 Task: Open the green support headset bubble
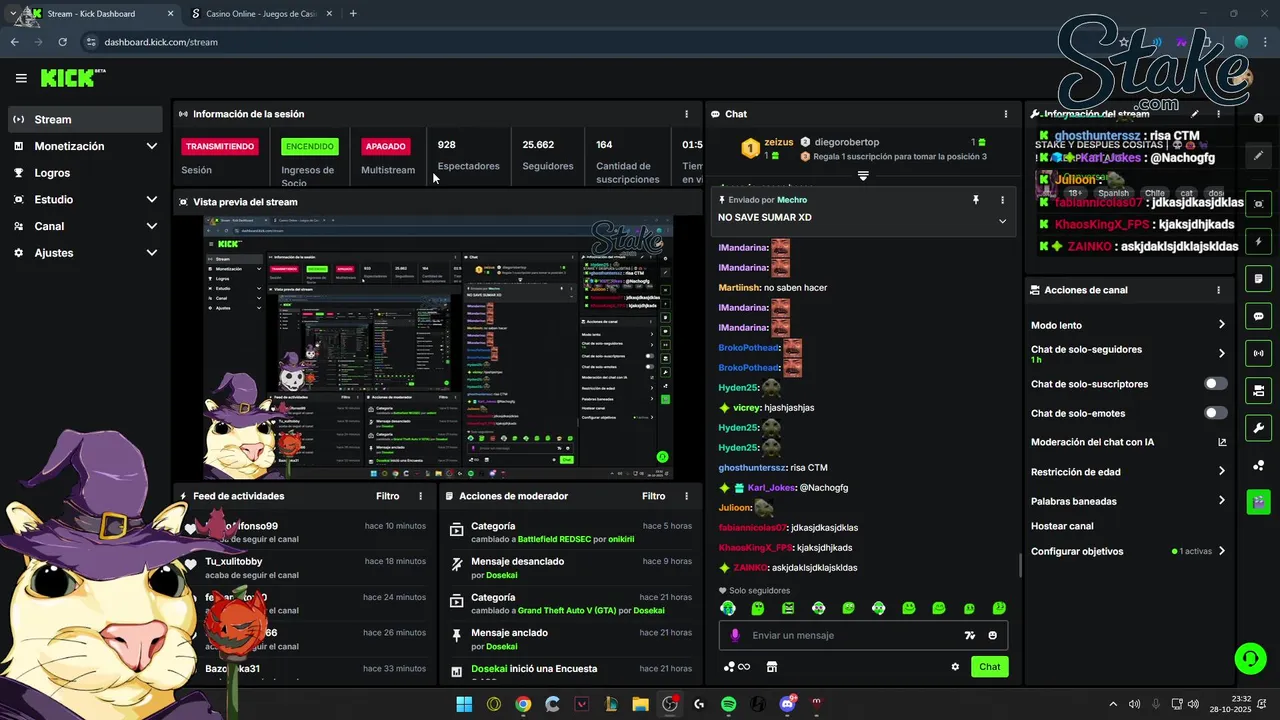pos(1250,658)
